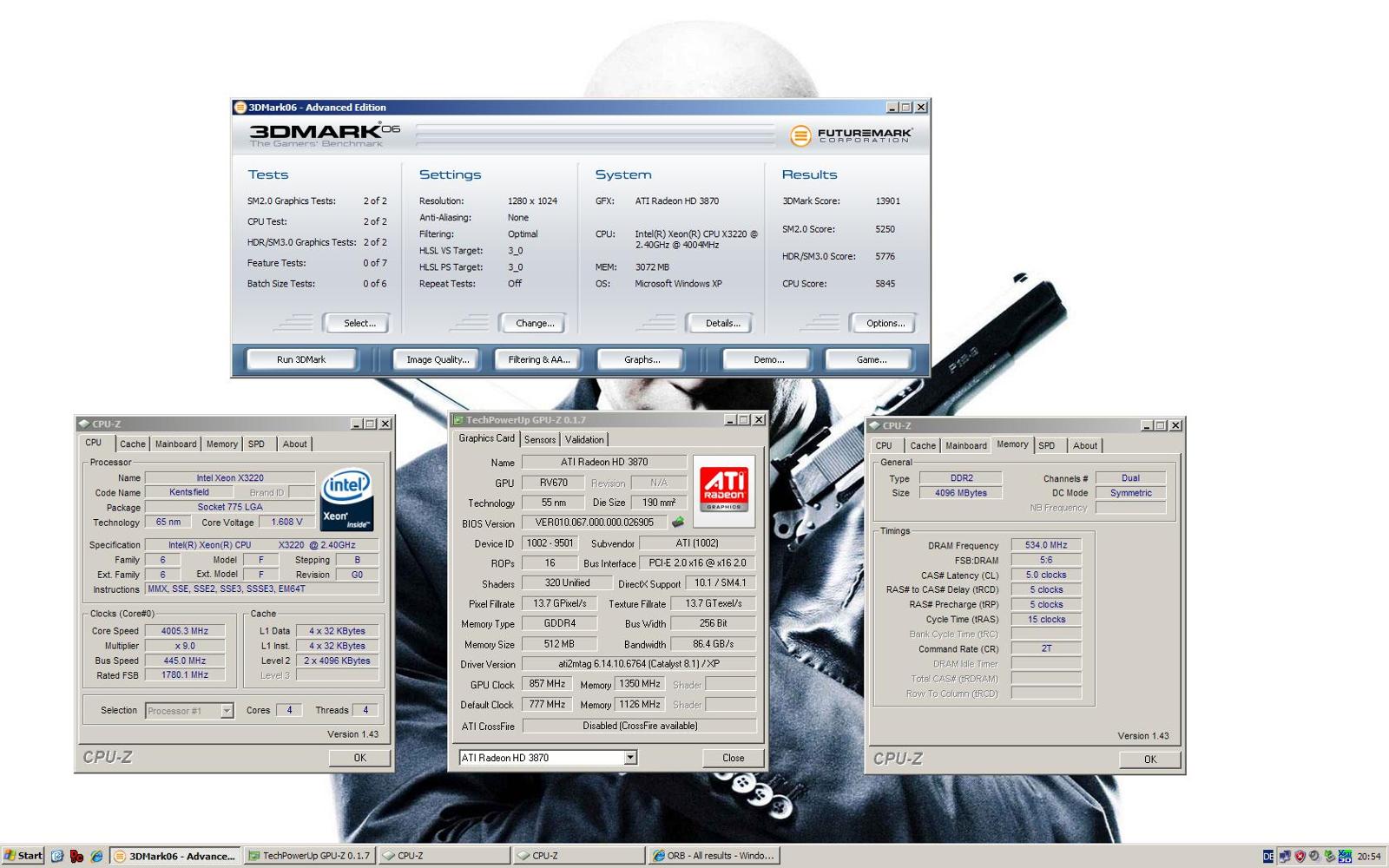The width and height of the screenshot is (1389, 868).
Task: Click the ATI Radeon logo in GPU-Z
Action: coord(724,490)
